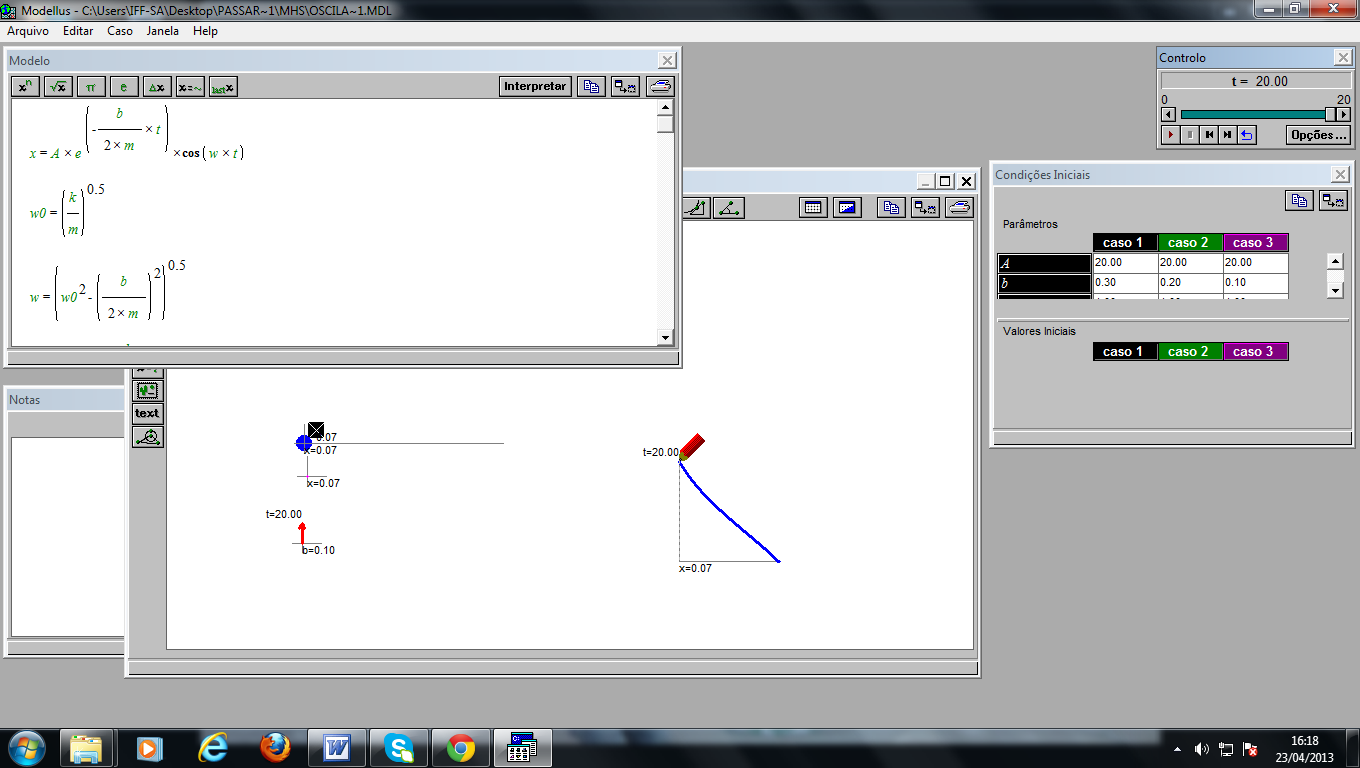Insert delta x rate-of-change symbol
The height and width of the screenshot is (768, 1360).
pos(157,87)
